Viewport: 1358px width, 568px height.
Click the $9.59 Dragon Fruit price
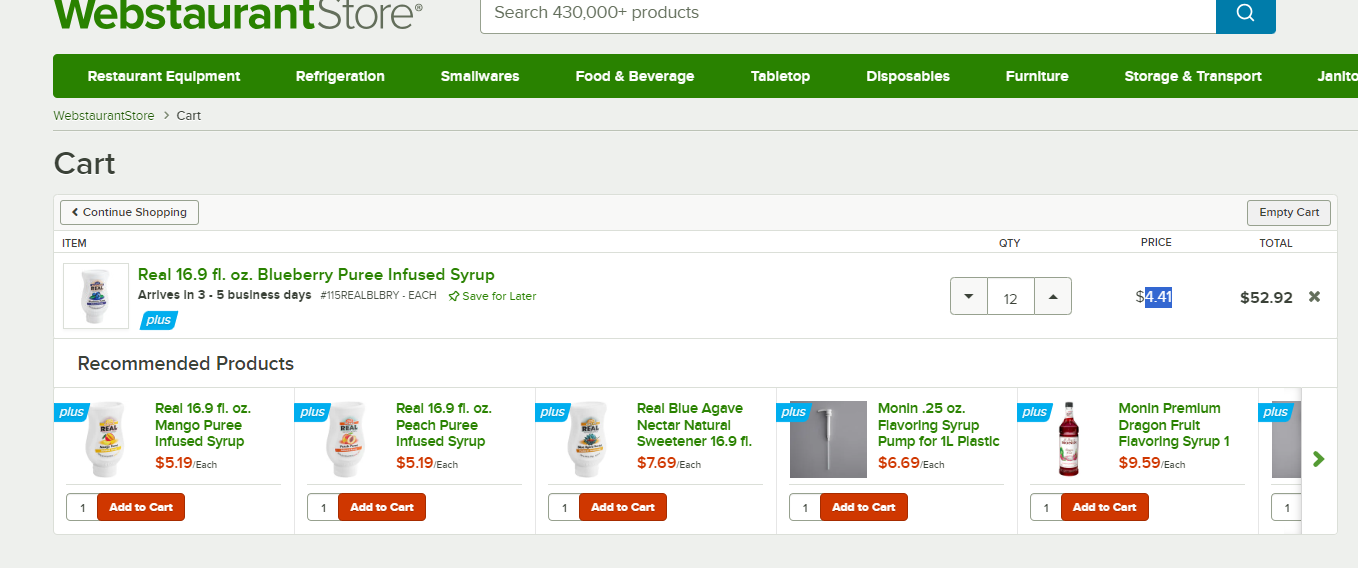(x=1139, y=463)
